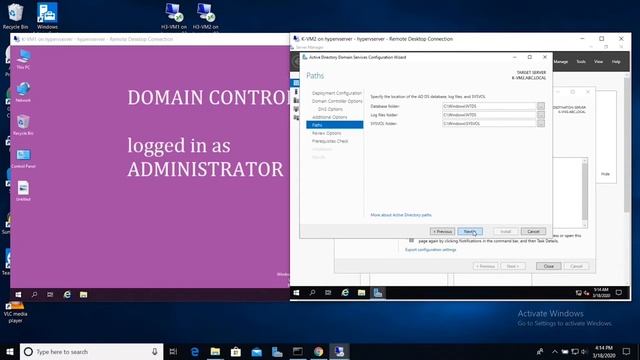Open search in K-VM1 taskbar
Image resolution: width=640 pixels, height=360 pixels.
pyautogui.click(x=35, y=294)
